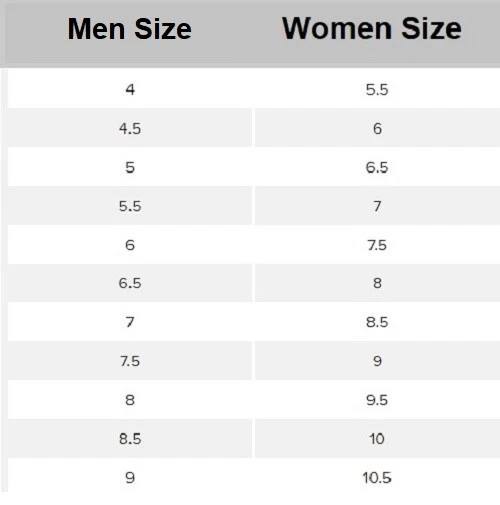Screen dimensions: 500x505
Task: Click the men size 4.5 cell
Action: pos(130,128)
